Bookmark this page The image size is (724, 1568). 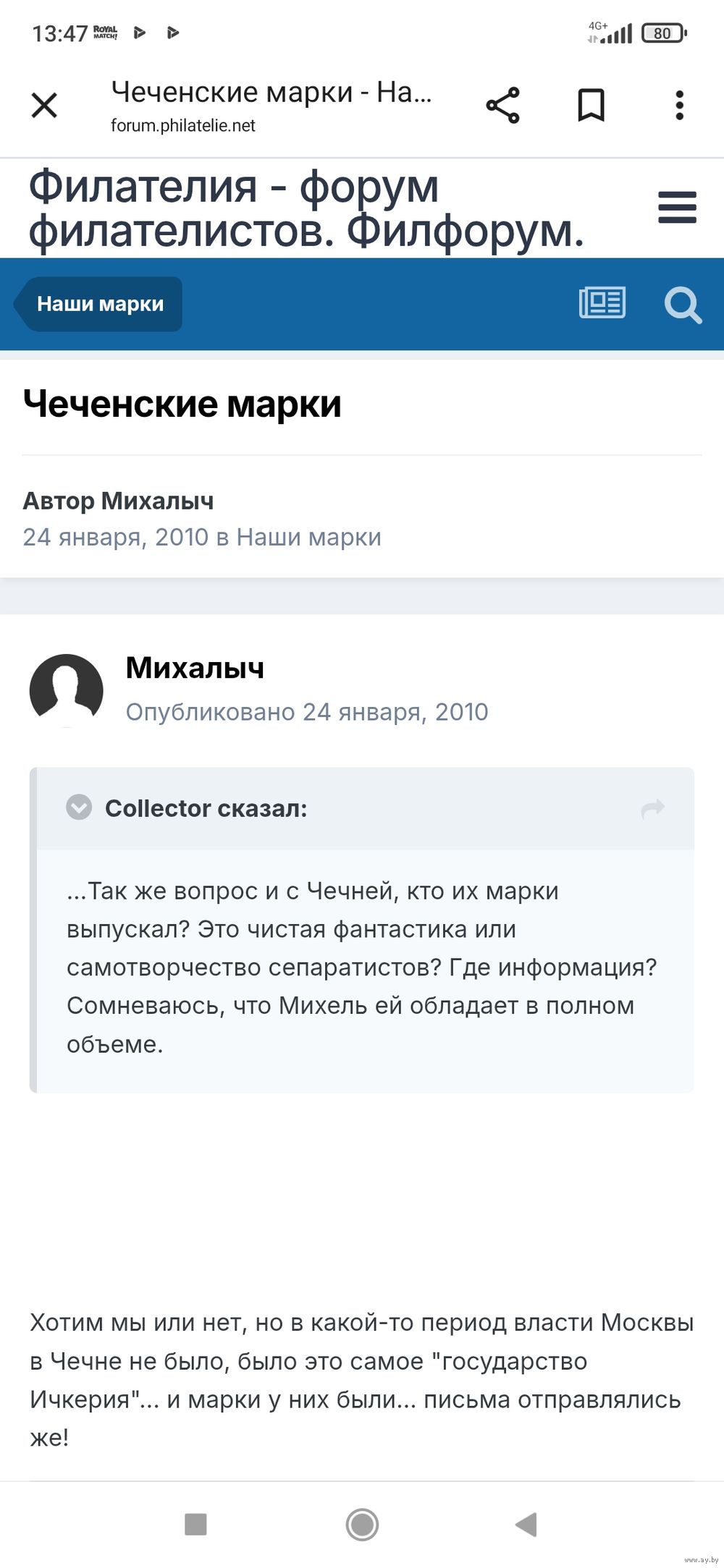(591, 106)
